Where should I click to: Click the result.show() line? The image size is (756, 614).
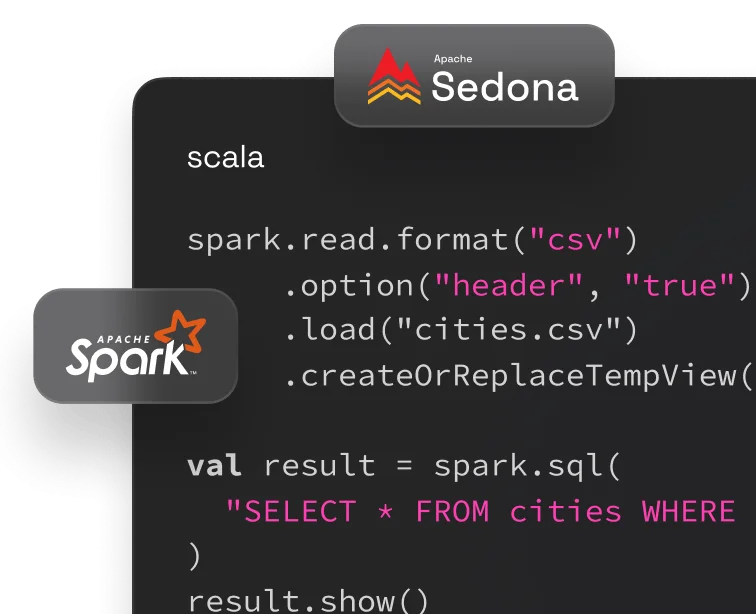[308, 600]
